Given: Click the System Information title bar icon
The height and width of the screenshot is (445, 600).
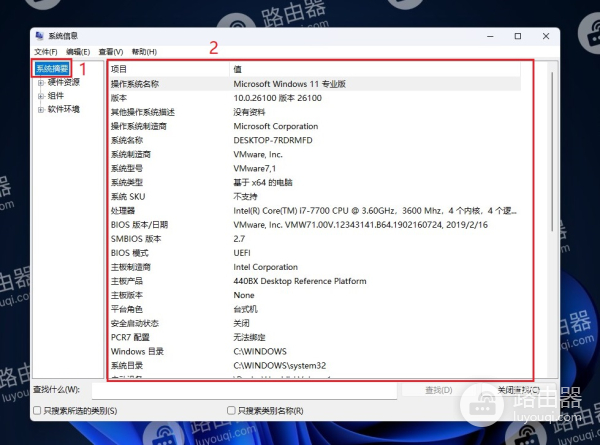Looking at the screenshot, I should pyautogui.click(x=39, y=36).
